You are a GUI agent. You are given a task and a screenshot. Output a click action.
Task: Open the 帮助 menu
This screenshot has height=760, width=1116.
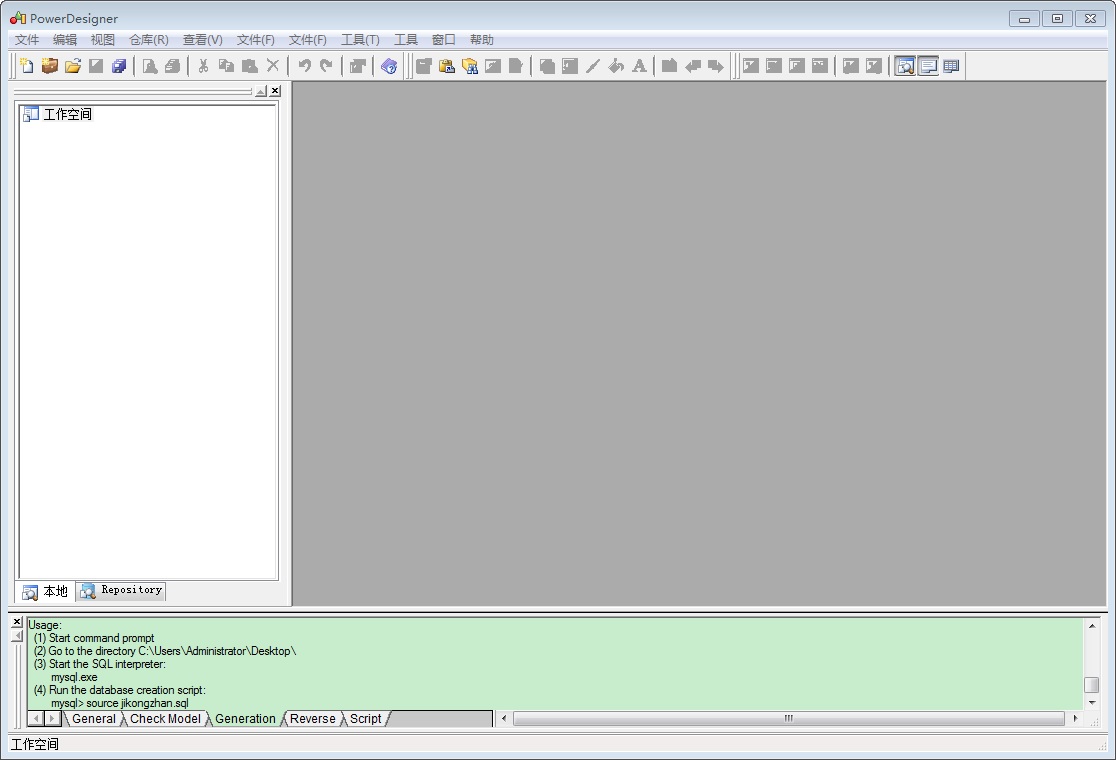click(x=482, y=40)
